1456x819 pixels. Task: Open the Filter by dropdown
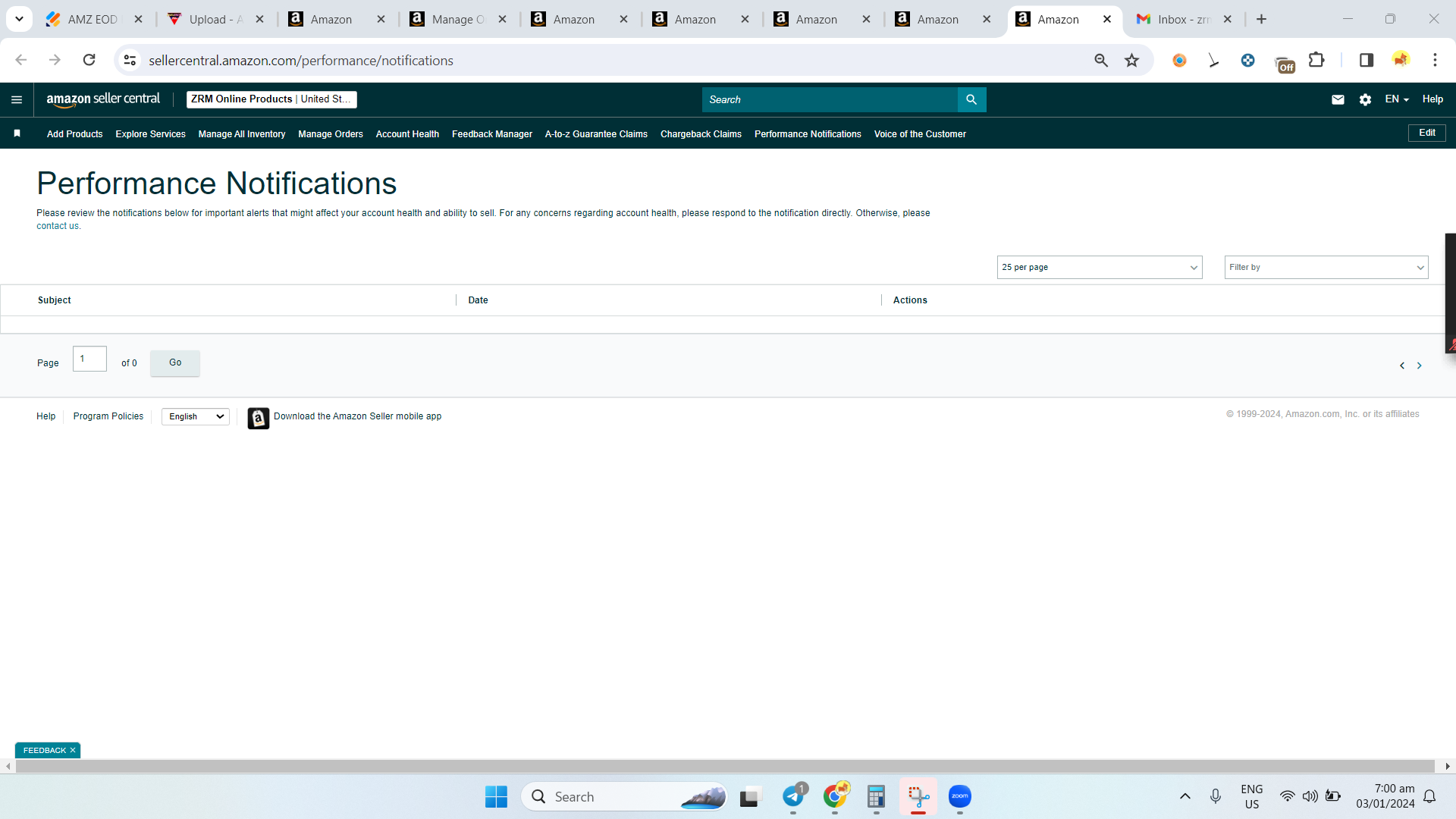(x=1326, y=267)
